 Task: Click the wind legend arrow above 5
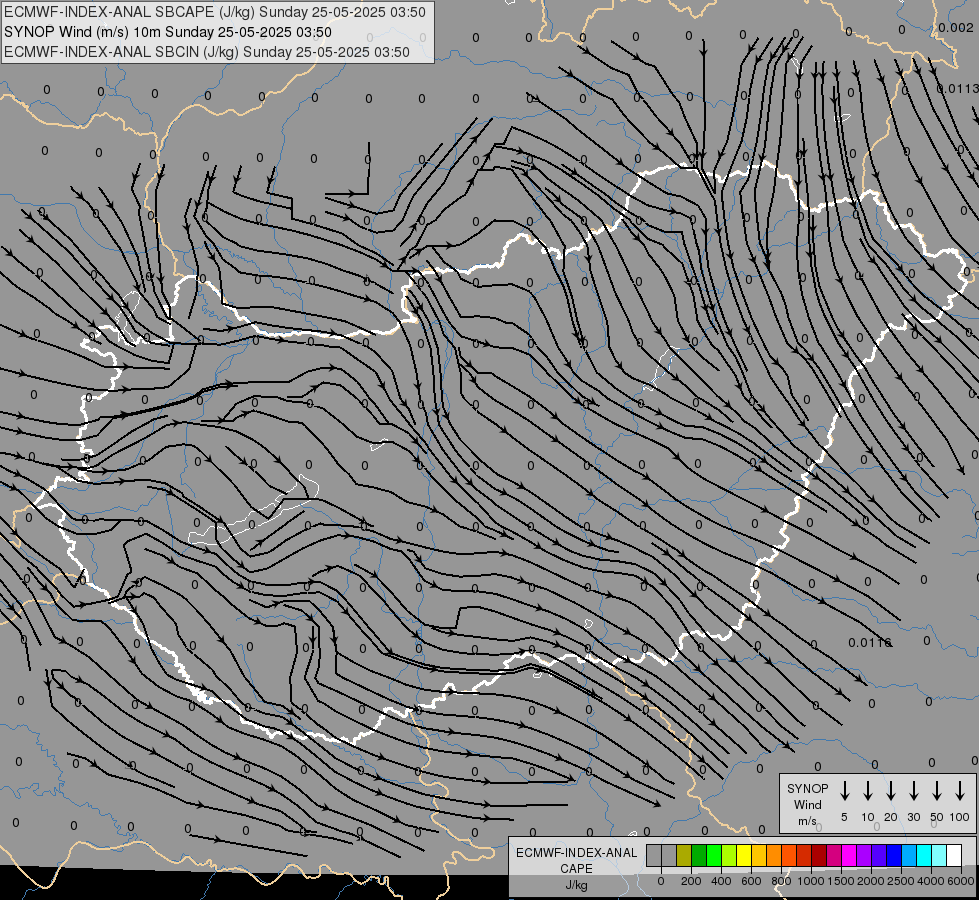click(x=845, y=791)
